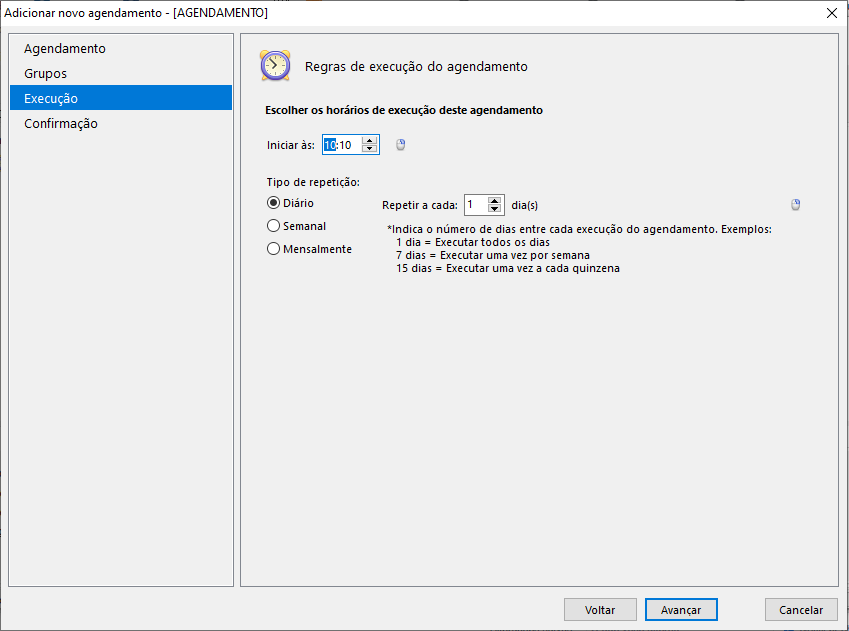Select the Execução step in sidebar
849x631 pixels.
[x=121, y=99]
